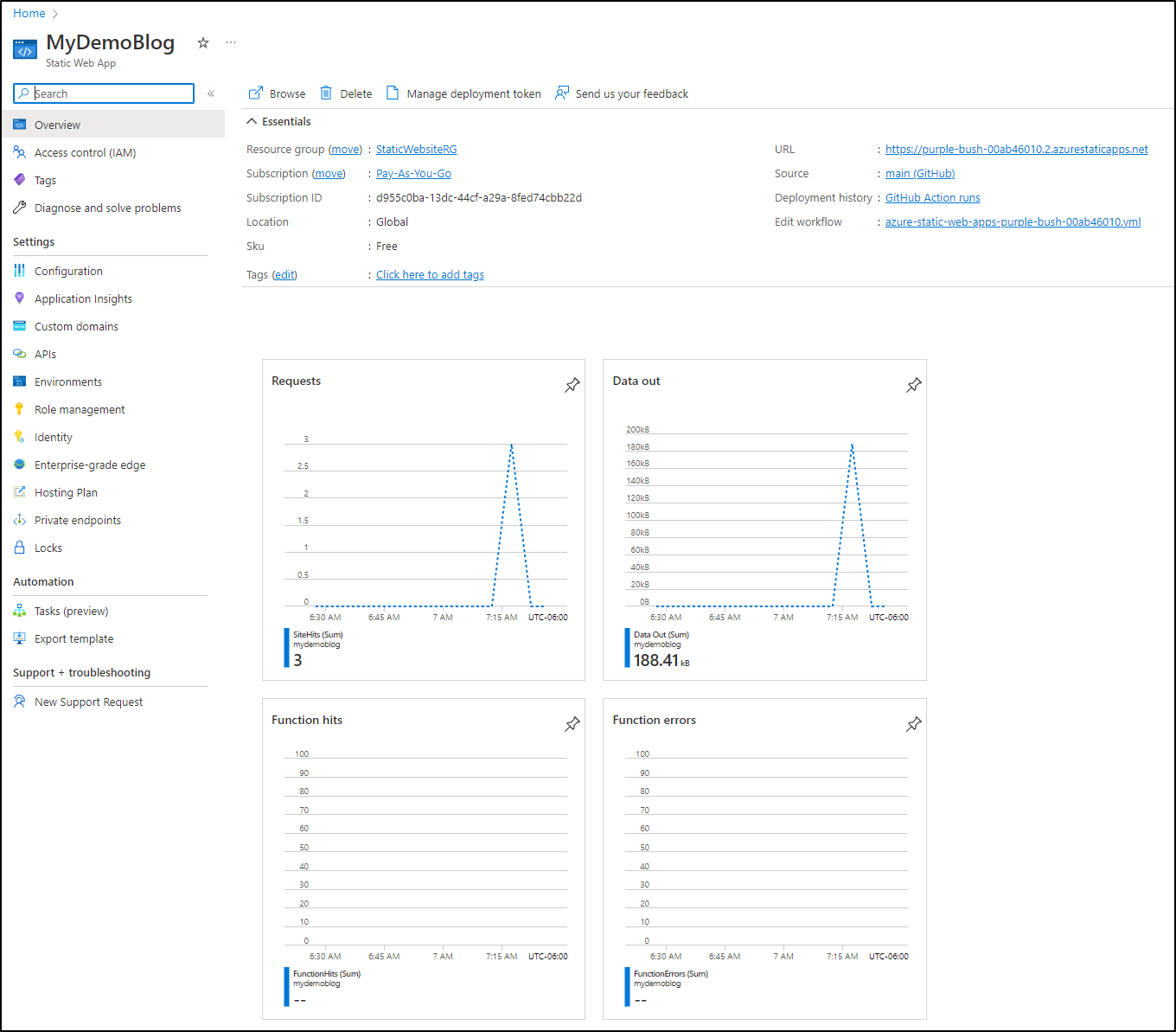Open Manage deployment token
This screenshot has width=1176, height=1032.
pos(463,93)
